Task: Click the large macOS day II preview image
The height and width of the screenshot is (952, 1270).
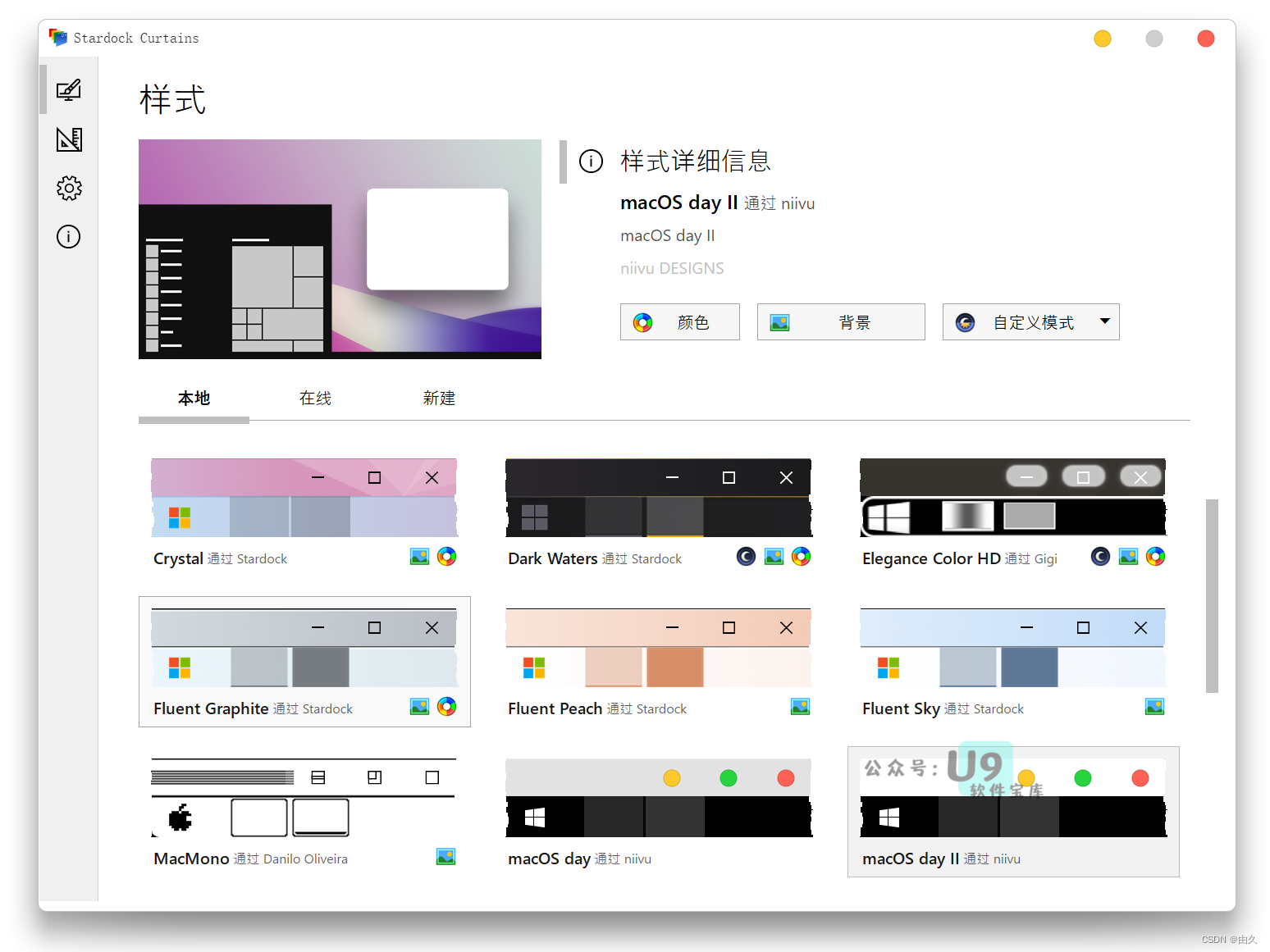Action: [340, 249]
